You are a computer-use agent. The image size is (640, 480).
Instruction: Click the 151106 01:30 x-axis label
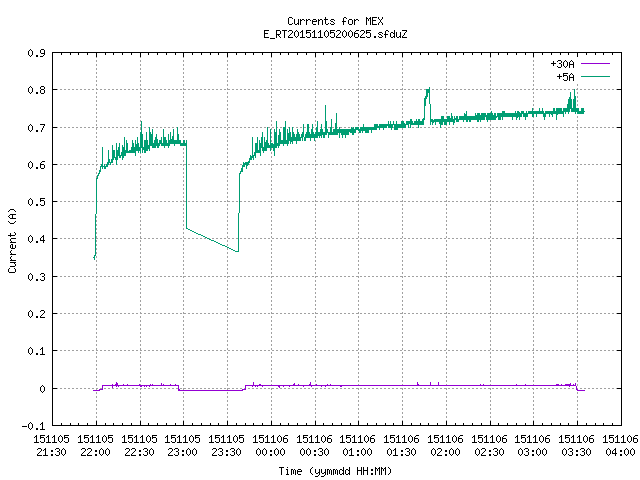[401, 445]
